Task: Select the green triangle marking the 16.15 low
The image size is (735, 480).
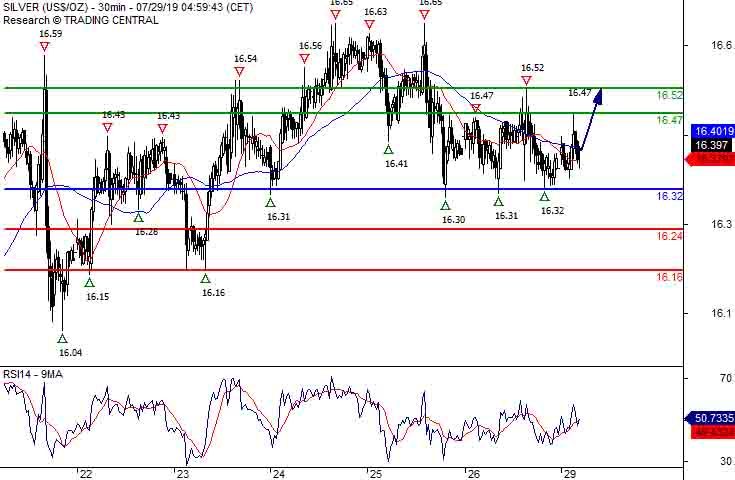Action: point(90,282)
